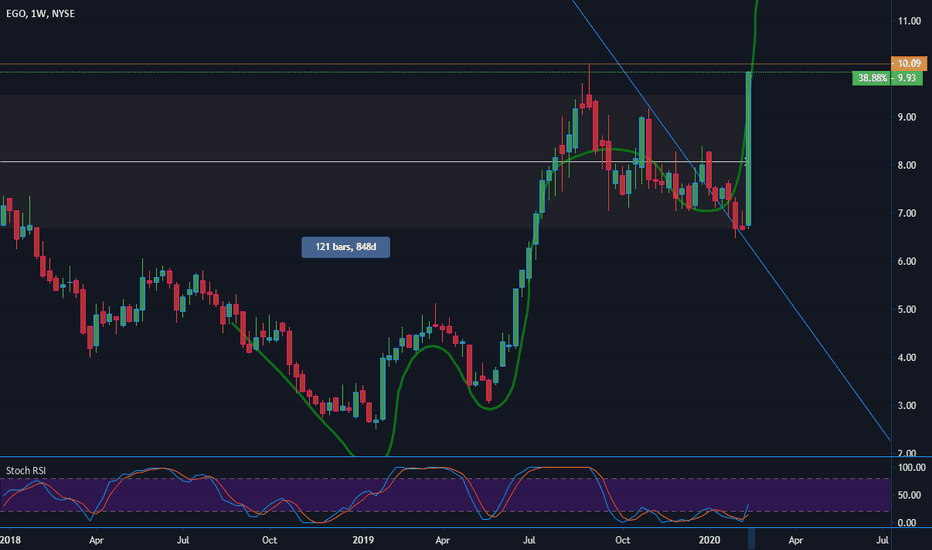Click the '121 bars, 848d' measurement label
This screenshot has width=932, height=550.
point(345,247)
